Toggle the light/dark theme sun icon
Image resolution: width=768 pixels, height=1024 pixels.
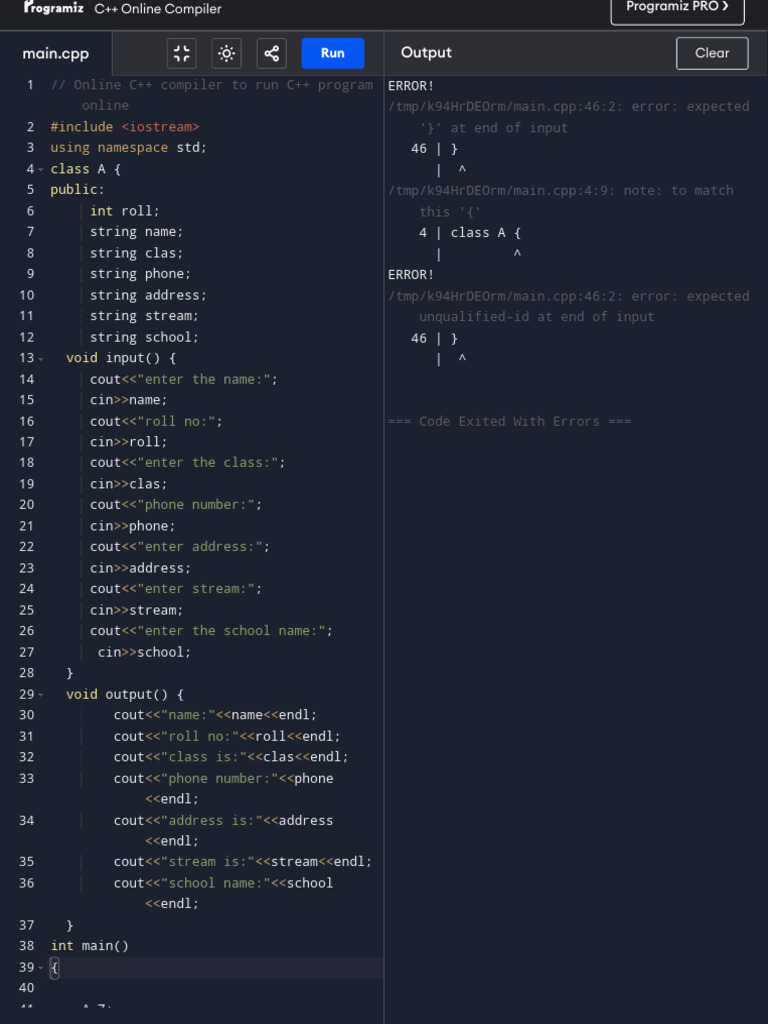(x=227, y=54)
